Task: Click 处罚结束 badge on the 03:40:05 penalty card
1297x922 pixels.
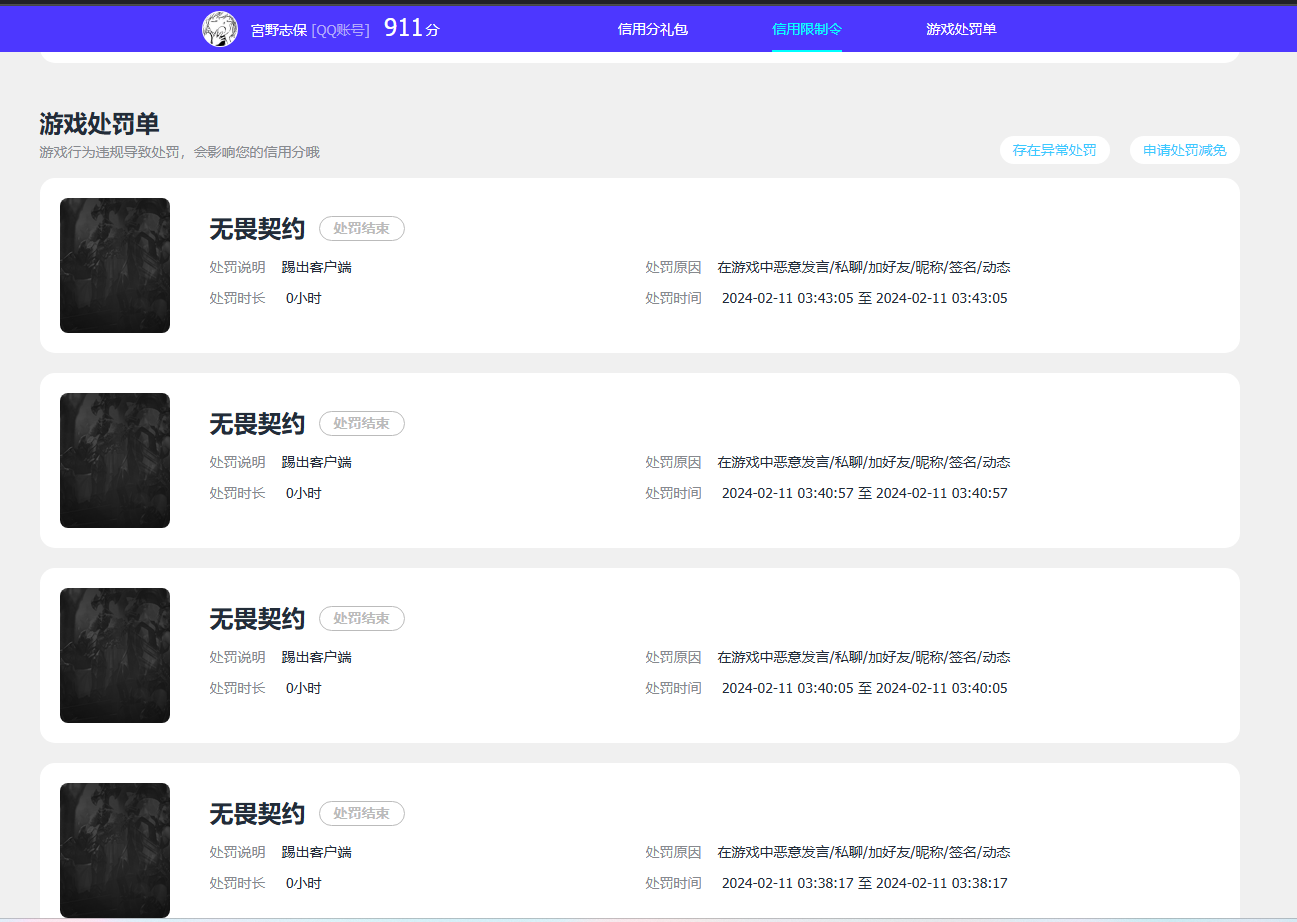Action: tap(362, 618)
